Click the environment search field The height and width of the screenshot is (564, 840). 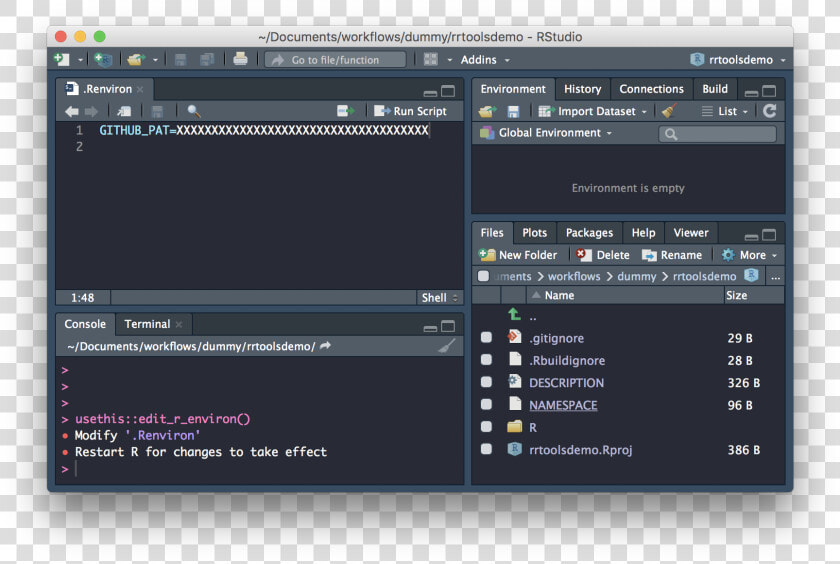click(717, 134)
